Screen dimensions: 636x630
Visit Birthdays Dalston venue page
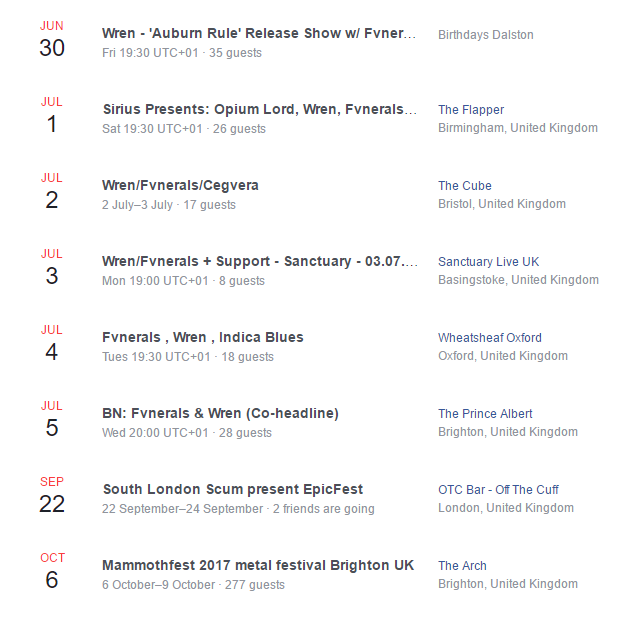click(x=485, y=34)
